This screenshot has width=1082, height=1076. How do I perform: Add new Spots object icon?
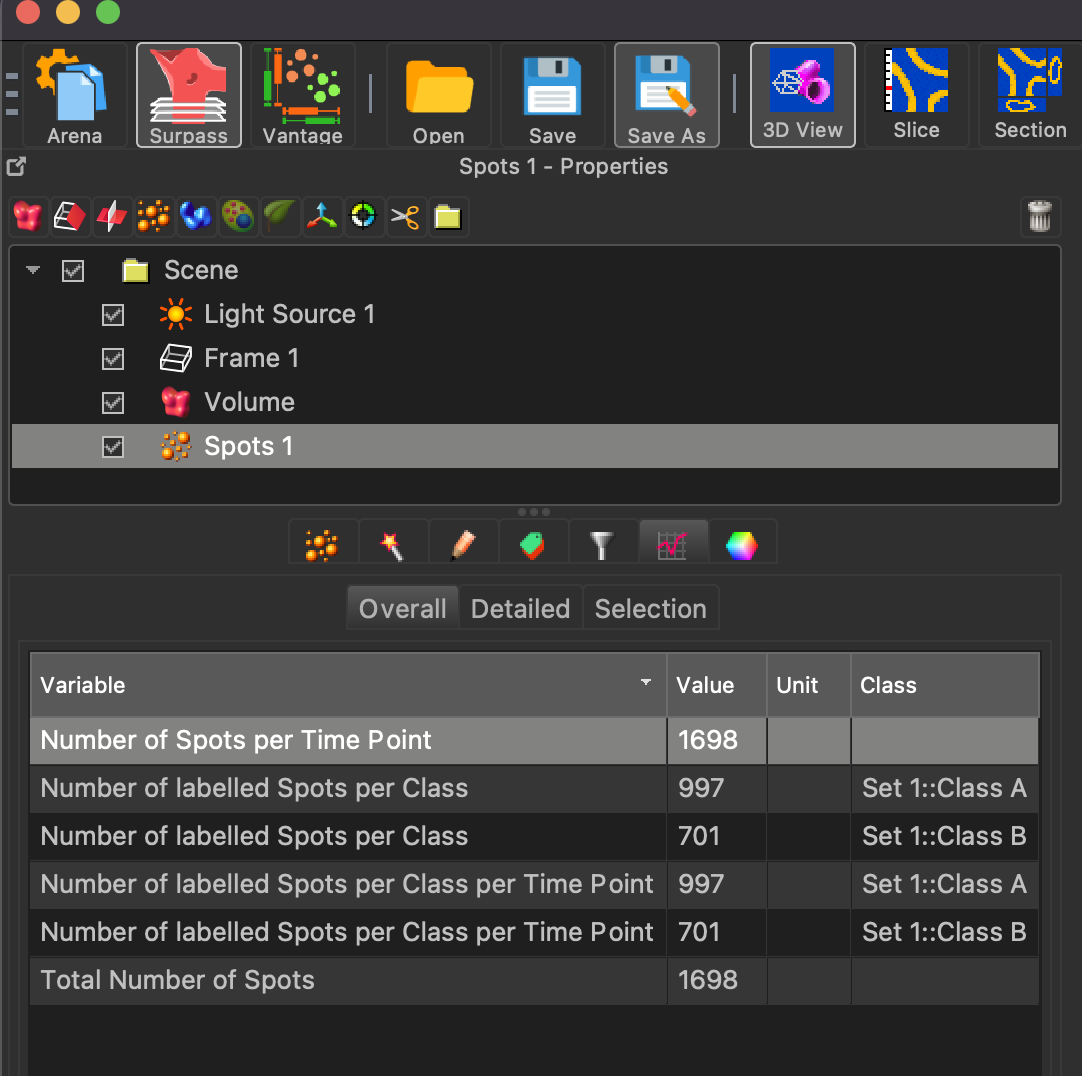pyautogui.click(x=154, y=217)
